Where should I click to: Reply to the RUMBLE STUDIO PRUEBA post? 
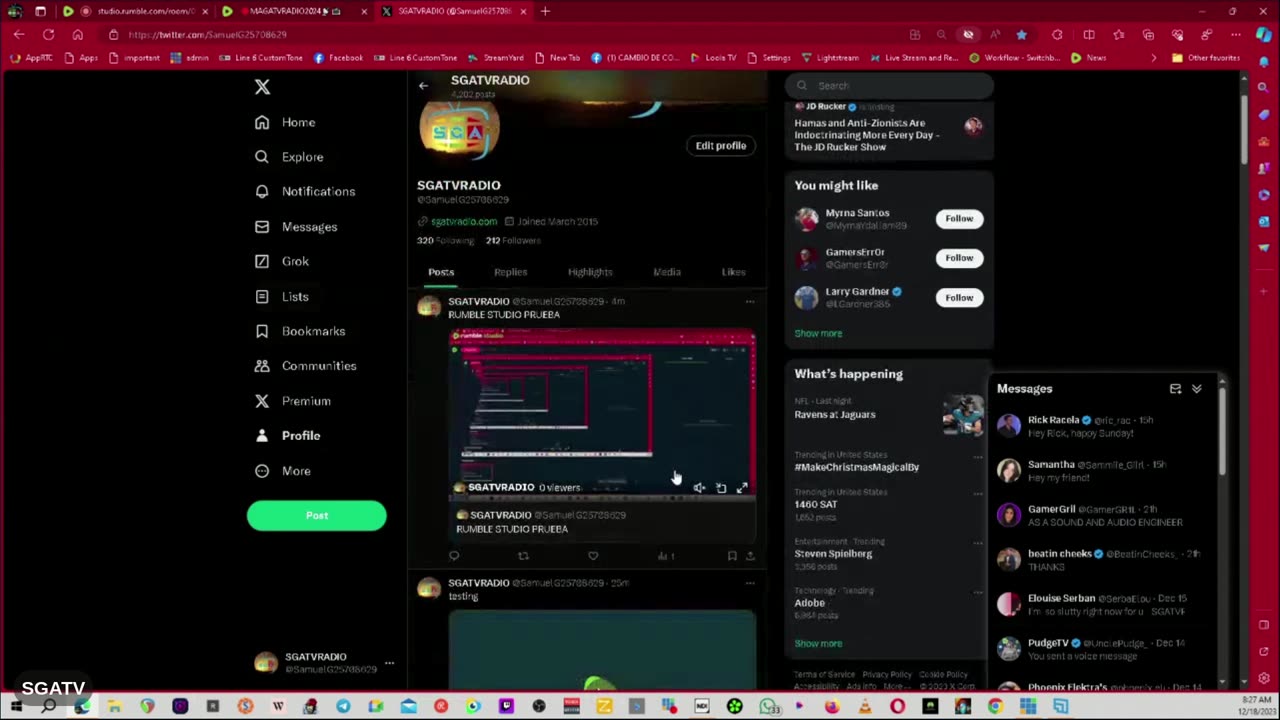[454, 556]
